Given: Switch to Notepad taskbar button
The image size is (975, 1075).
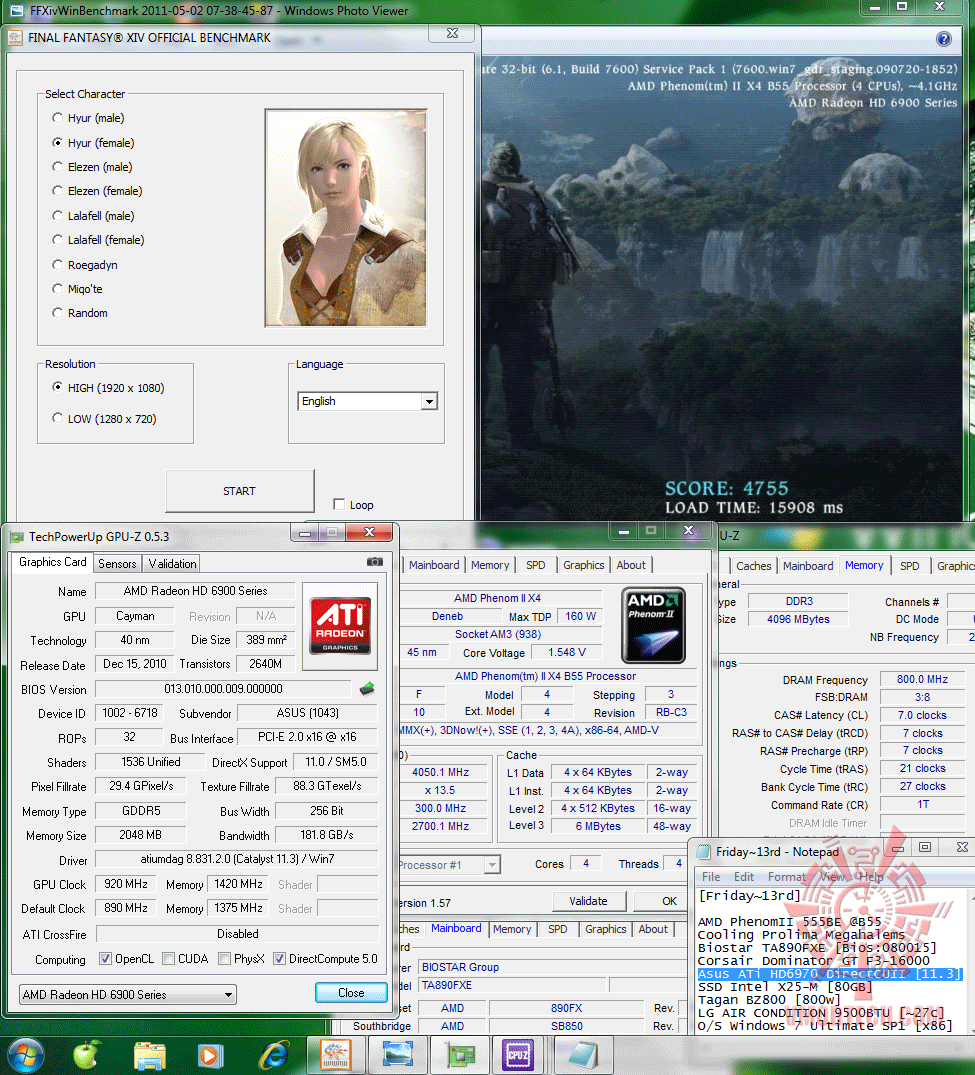Looking at the screenshot, I should 583,1055.
